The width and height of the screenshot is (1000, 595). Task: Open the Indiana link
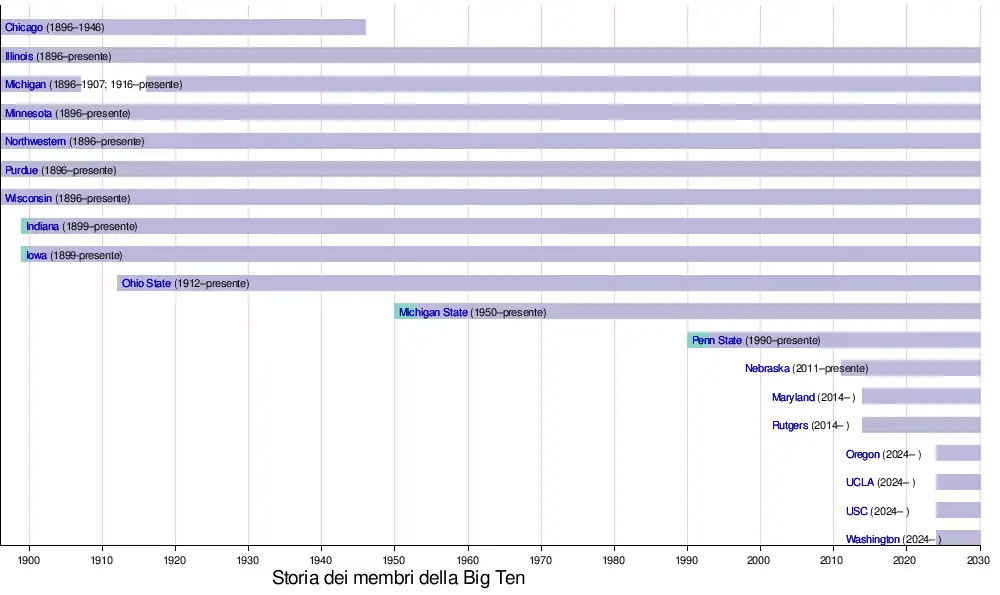click(42, 226)
